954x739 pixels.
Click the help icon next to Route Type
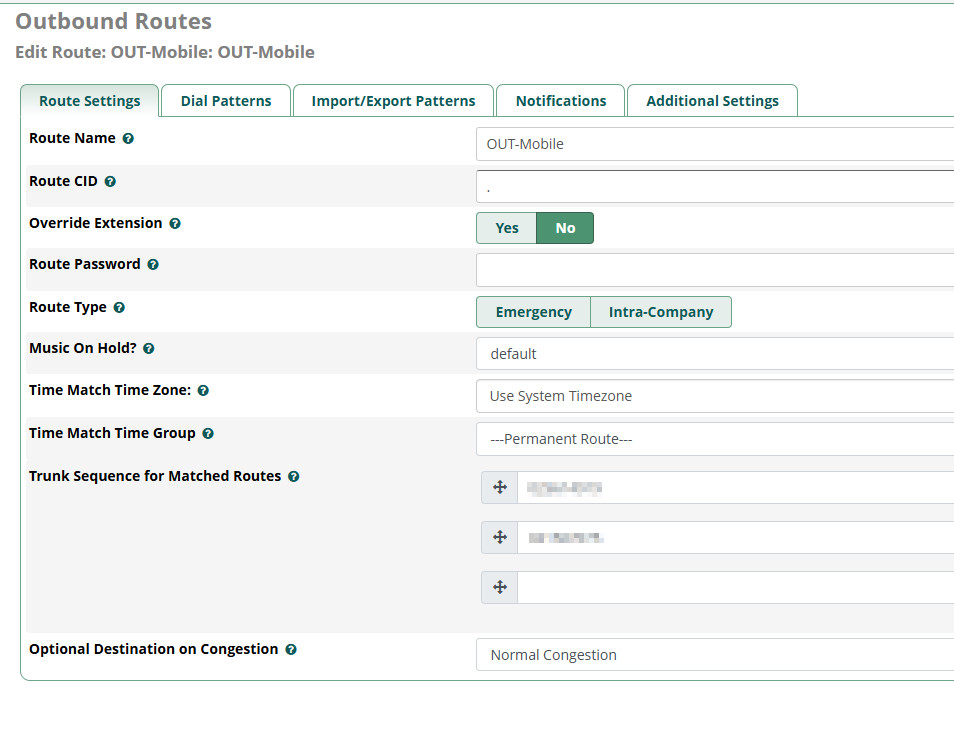119,308
